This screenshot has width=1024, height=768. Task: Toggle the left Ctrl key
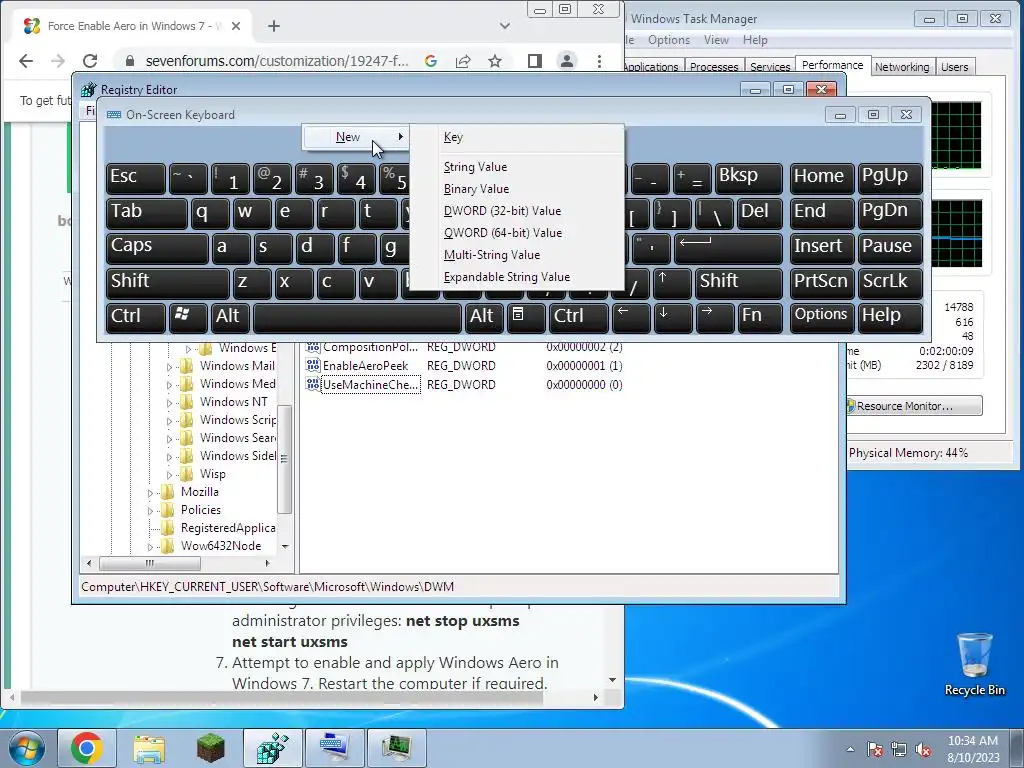pyautogui.click(x=136, y=317)
